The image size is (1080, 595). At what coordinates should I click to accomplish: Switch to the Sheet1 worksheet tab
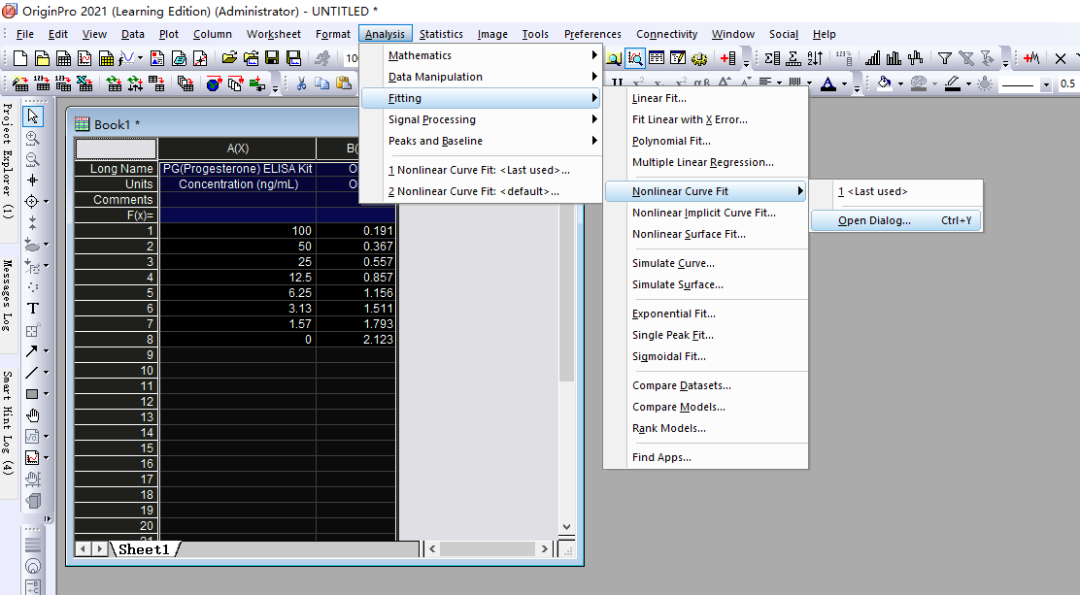(144, 549)
